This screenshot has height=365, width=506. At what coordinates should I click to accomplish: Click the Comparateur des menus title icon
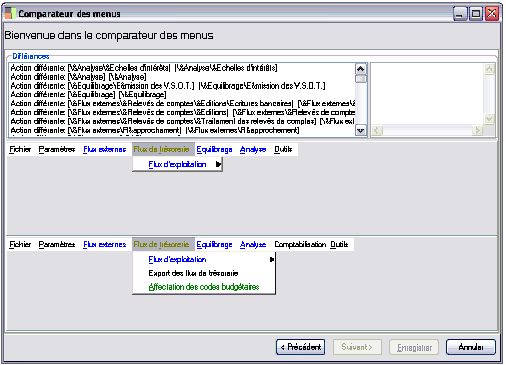tap(9, 13)
